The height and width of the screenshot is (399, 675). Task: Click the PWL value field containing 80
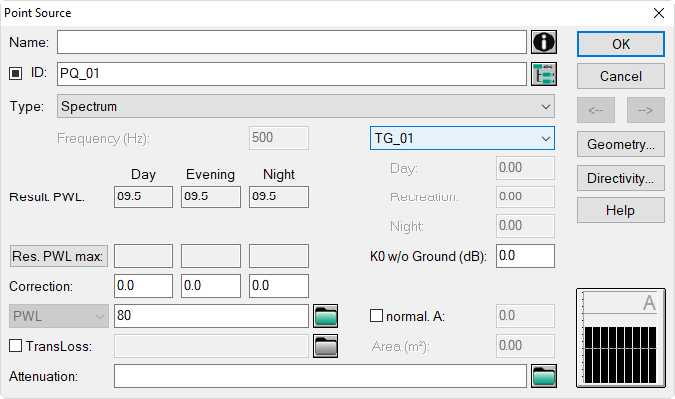pyautogui.click(x=211, y=316)
